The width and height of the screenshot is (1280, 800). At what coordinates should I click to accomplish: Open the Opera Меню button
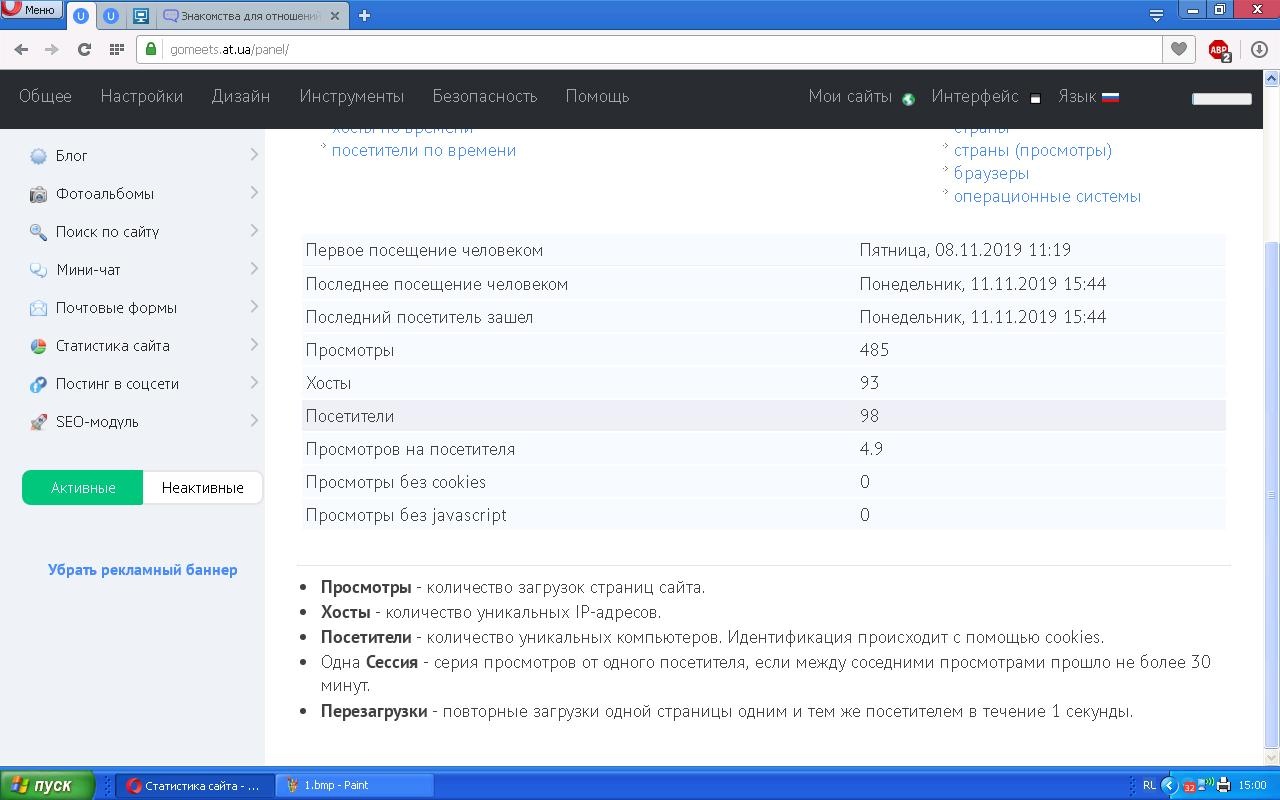pos(31,11)
